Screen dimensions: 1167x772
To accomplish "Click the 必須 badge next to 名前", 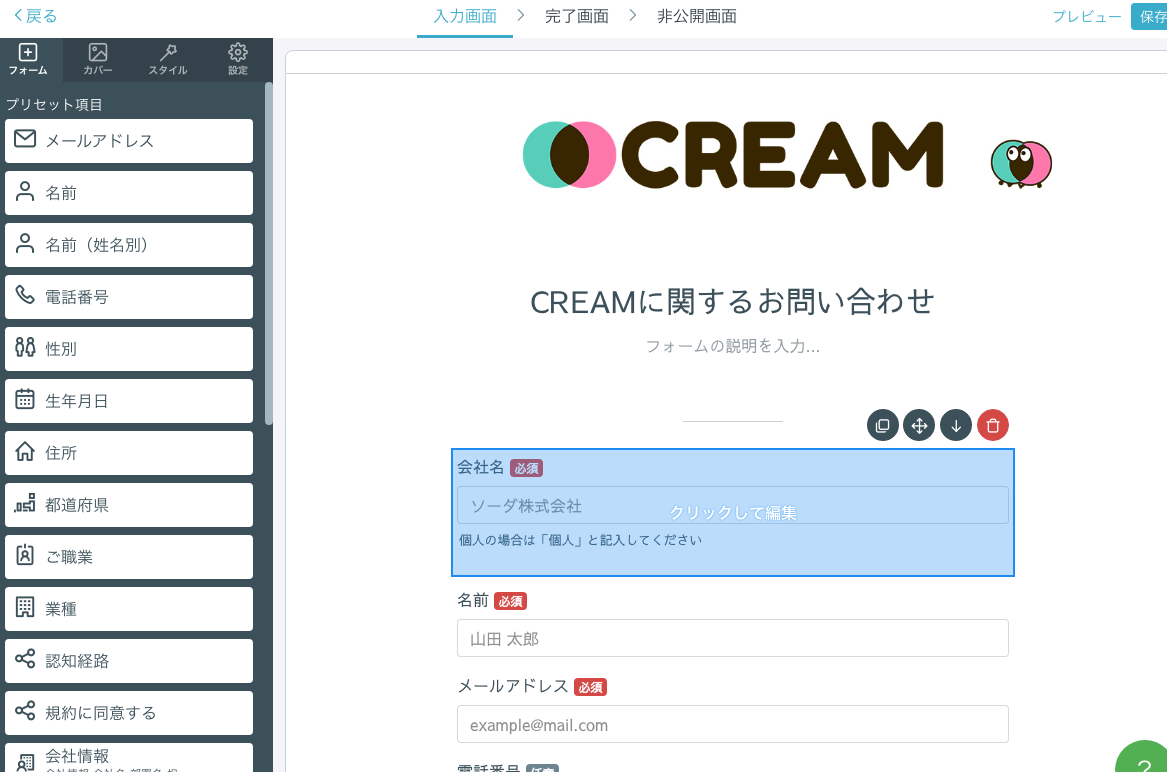I will (x=511, y=602).
